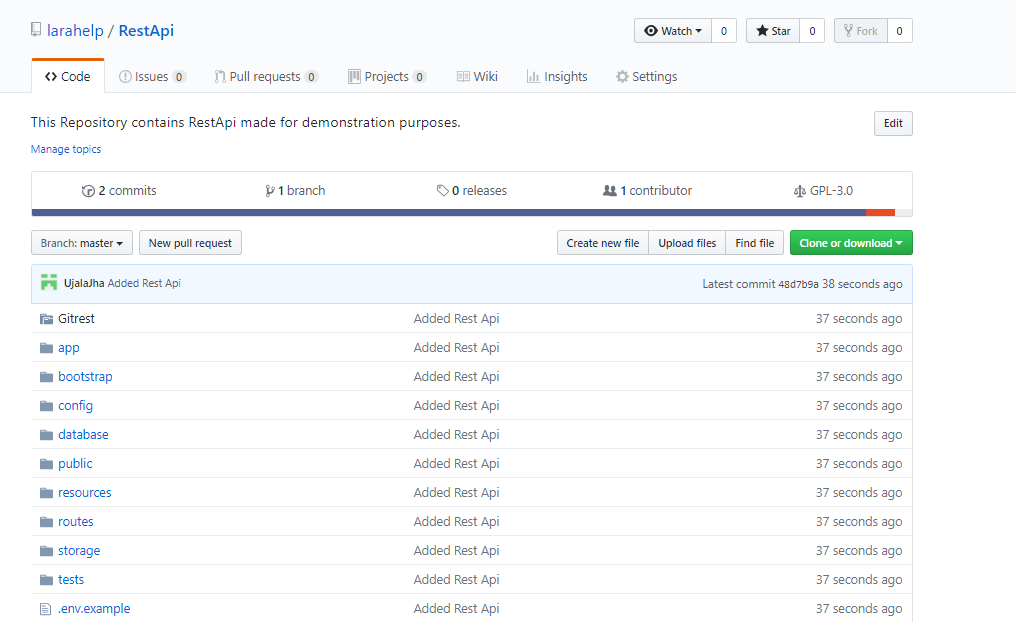
Task: Click the contributors people icon
Action: pyautogui.click(x=610, y=191)
